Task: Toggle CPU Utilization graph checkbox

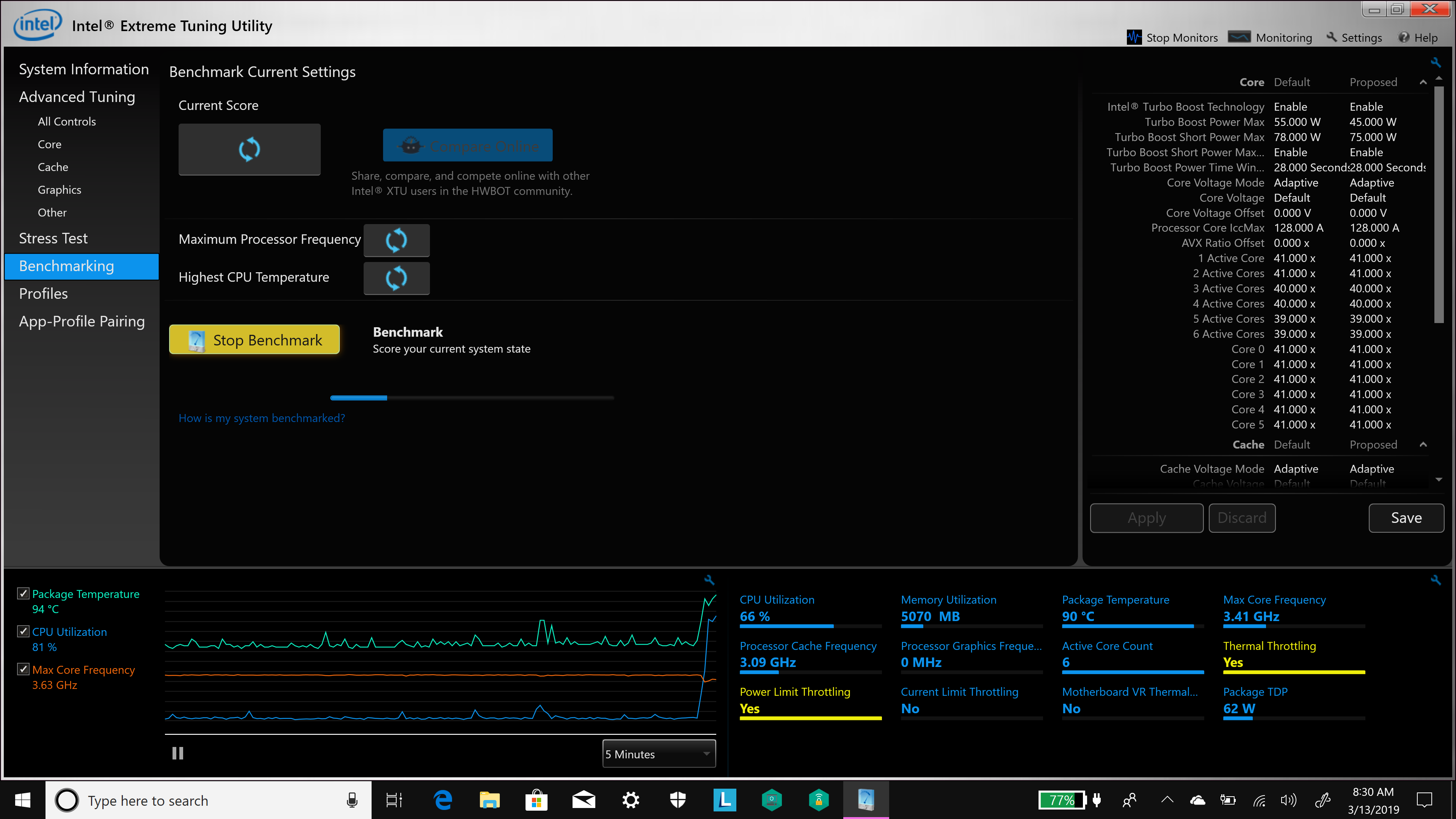Action: (x=23, y=631)
